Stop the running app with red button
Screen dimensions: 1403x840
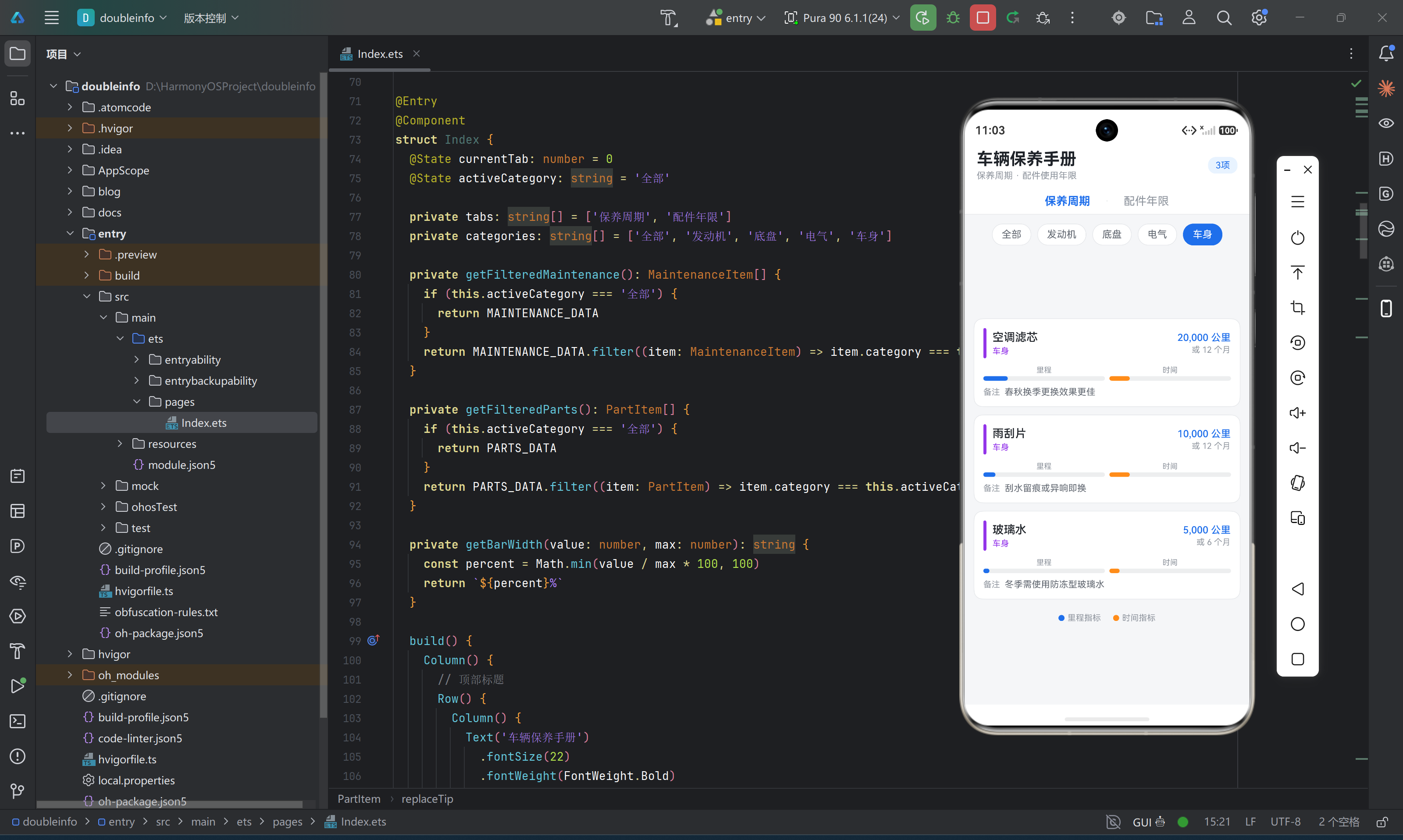pos(983,18)
